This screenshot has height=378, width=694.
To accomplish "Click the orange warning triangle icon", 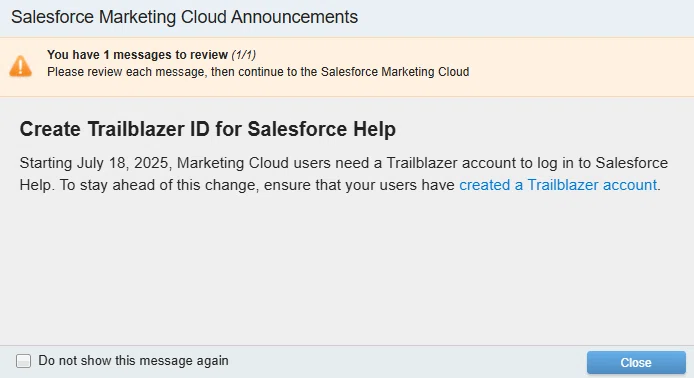I will point(20,66).
